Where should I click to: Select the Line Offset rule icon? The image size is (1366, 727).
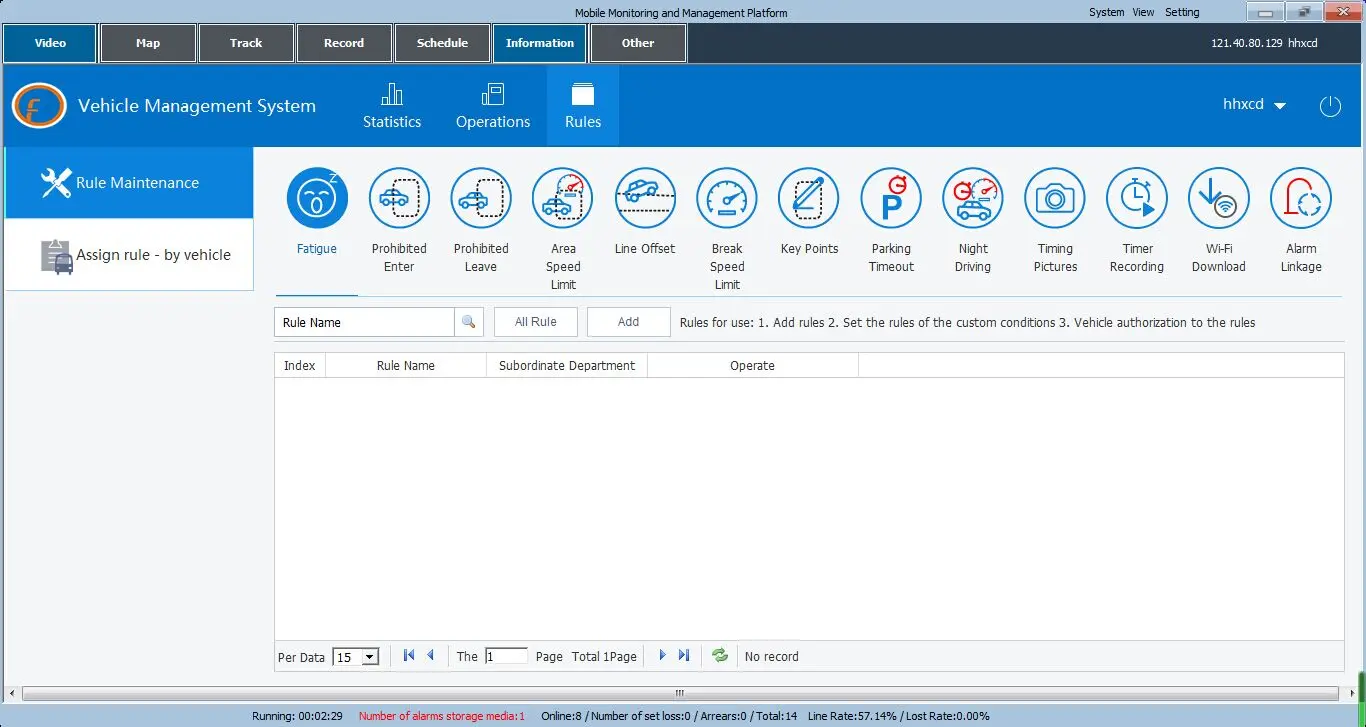[645, 199]
